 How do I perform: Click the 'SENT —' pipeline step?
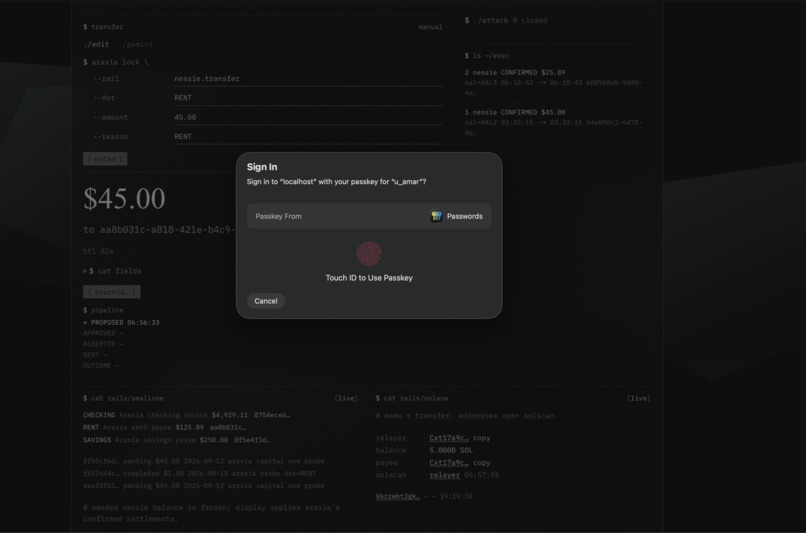point(95,355)
